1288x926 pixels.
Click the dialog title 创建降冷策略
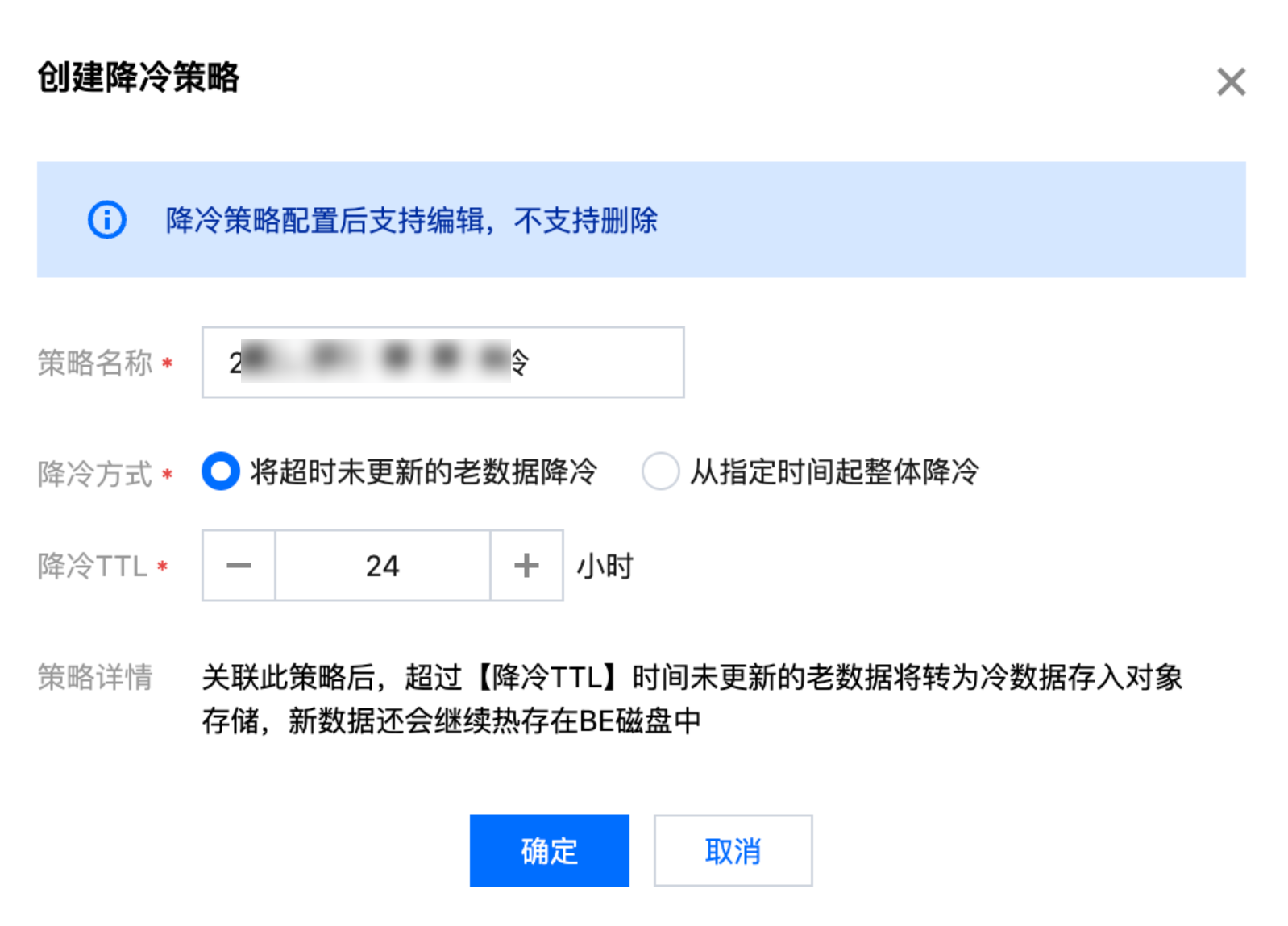point(139,77)
